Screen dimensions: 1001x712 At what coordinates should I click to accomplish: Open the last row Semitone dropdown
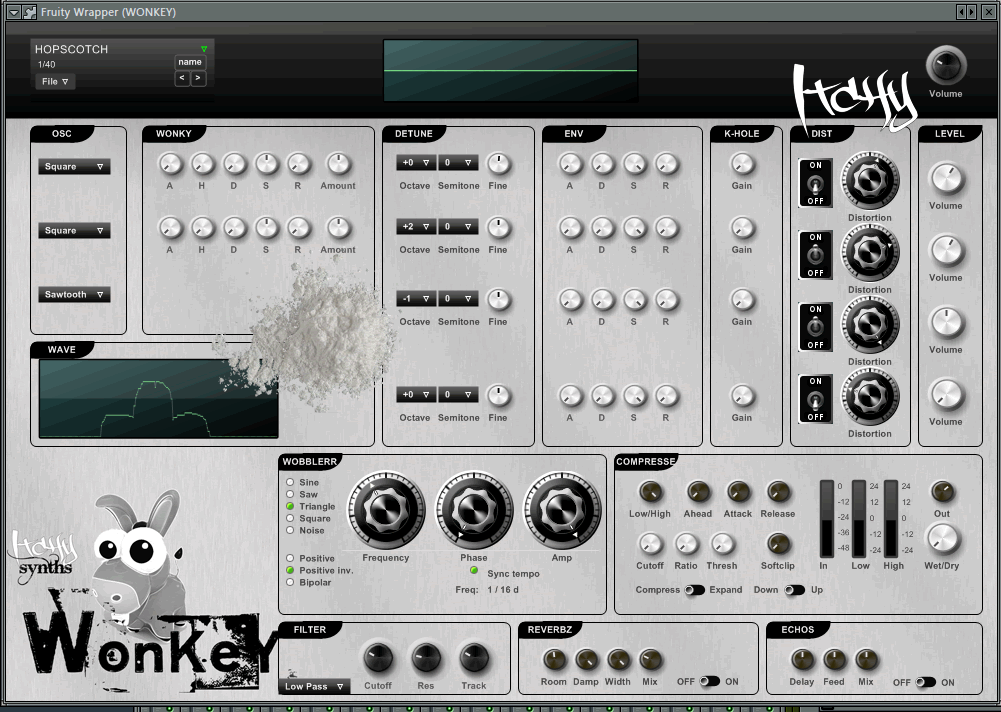458,395
